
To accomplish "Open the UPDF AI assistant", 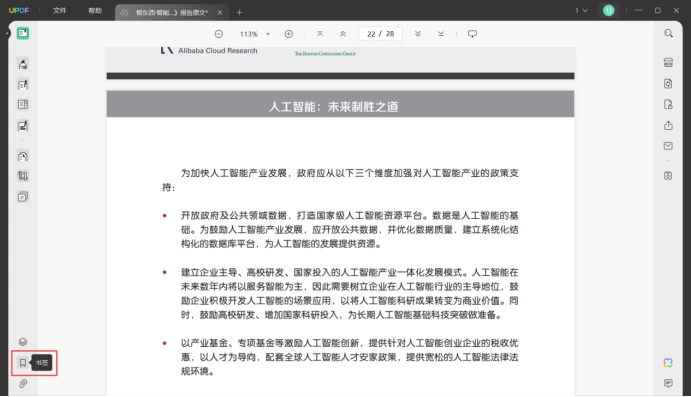I will click(669, 363).
